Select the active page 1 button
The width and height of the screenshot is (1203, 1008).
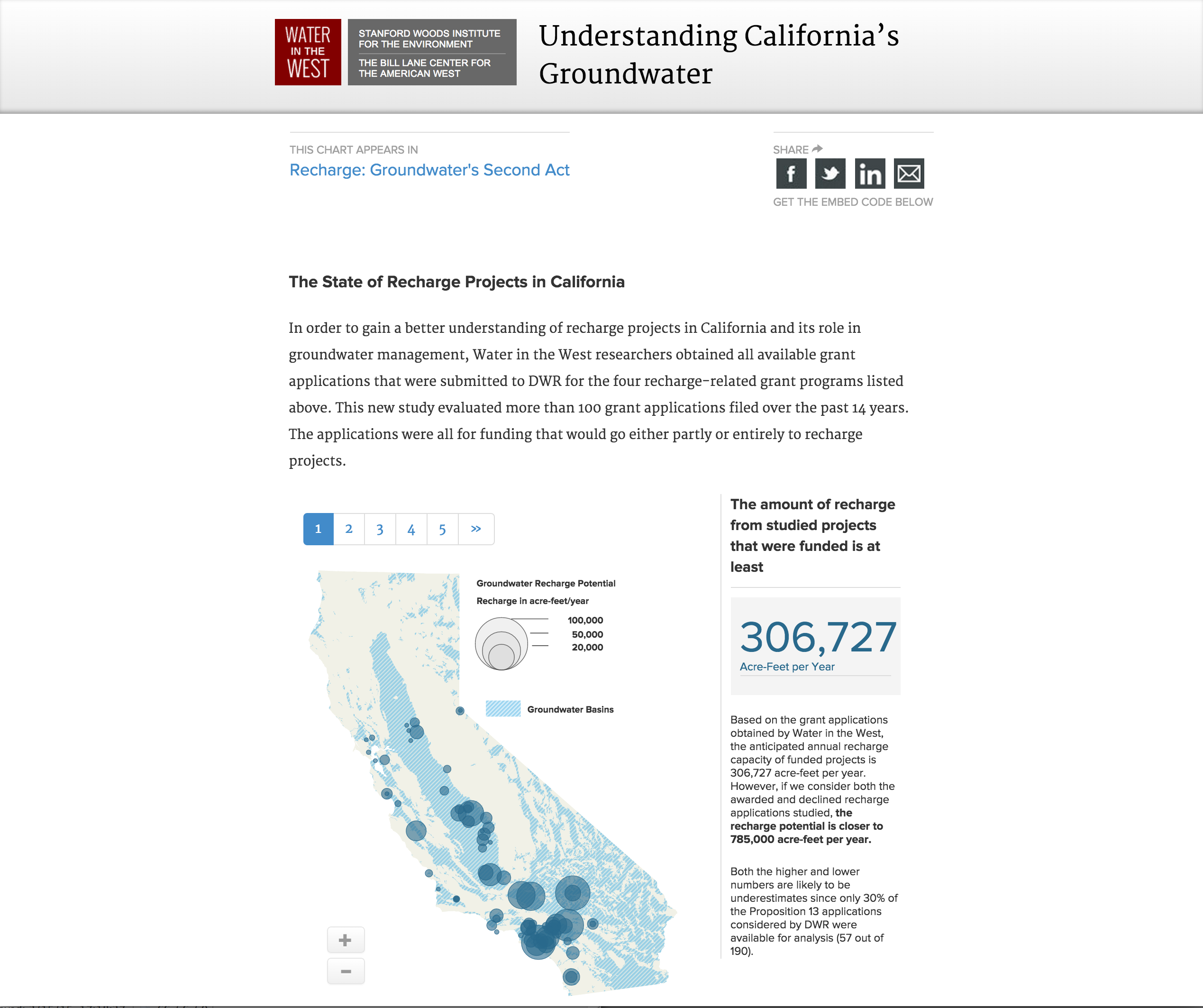319,529
